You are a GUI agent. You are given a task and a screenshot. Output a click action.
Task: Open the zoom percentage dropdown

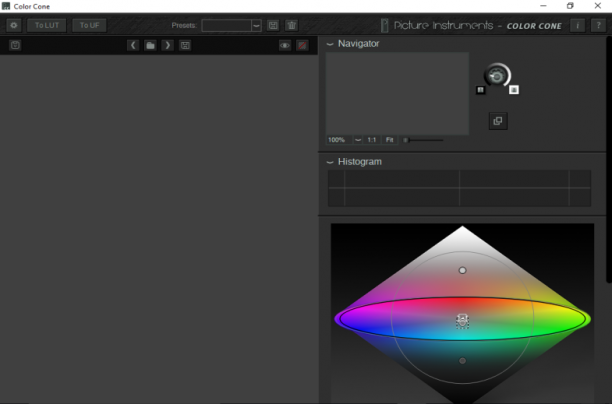(358, 140)
